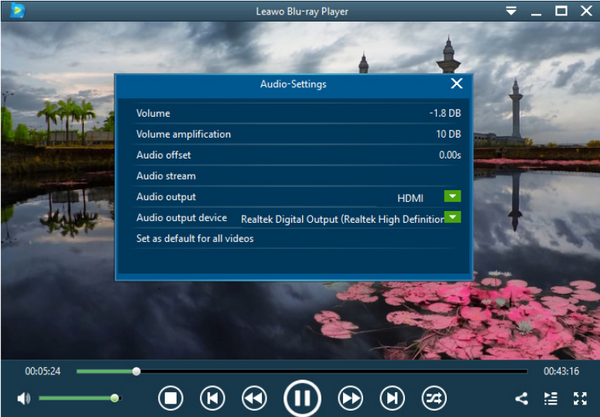The height and width of the screenshot is (417, 600).
Task: Open the title bar dropdown menu
Action: click(511, 11)
